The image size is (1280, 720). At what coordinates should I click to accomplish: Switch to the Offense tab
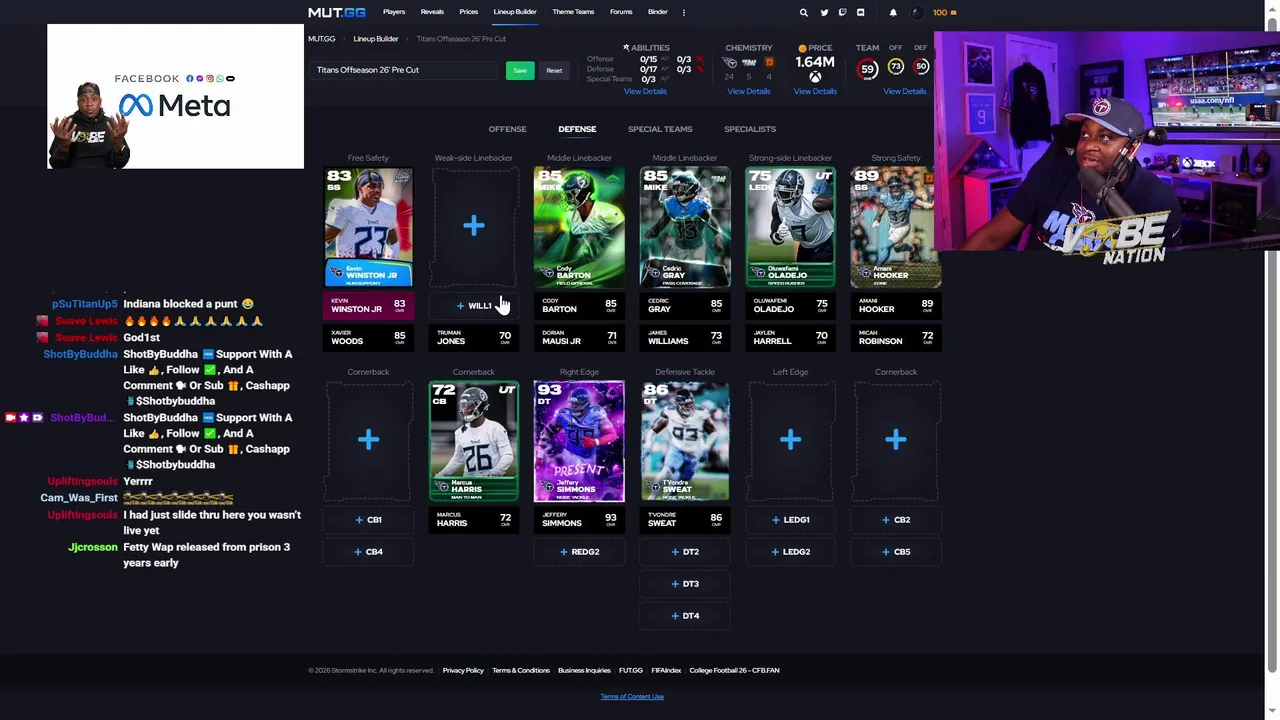click(507, 129)
